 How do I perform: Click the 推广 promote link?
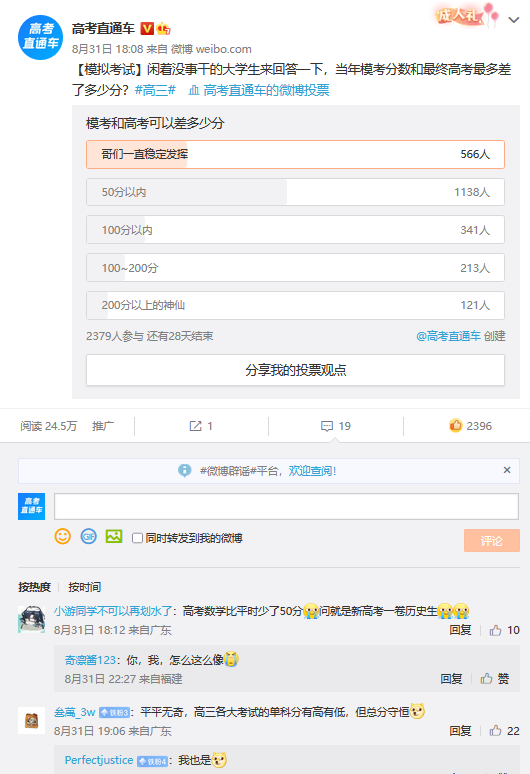point(103,426)
